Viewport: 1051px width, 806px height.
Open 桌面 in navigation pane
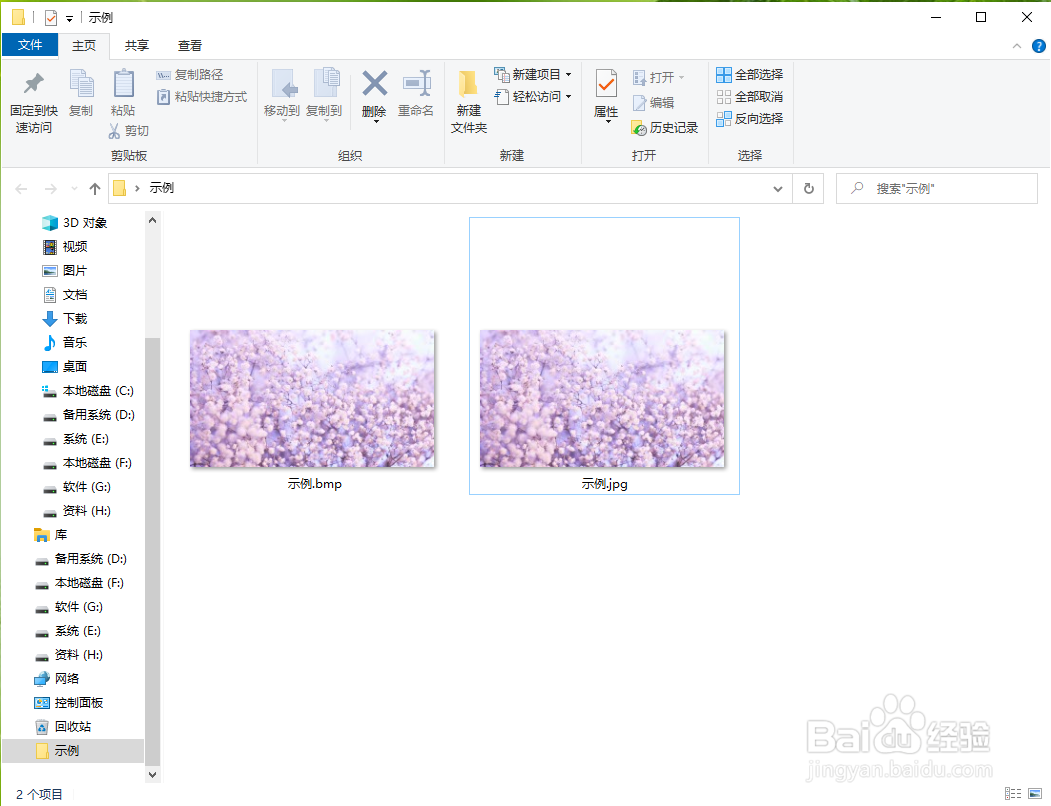tap(65, 367)
